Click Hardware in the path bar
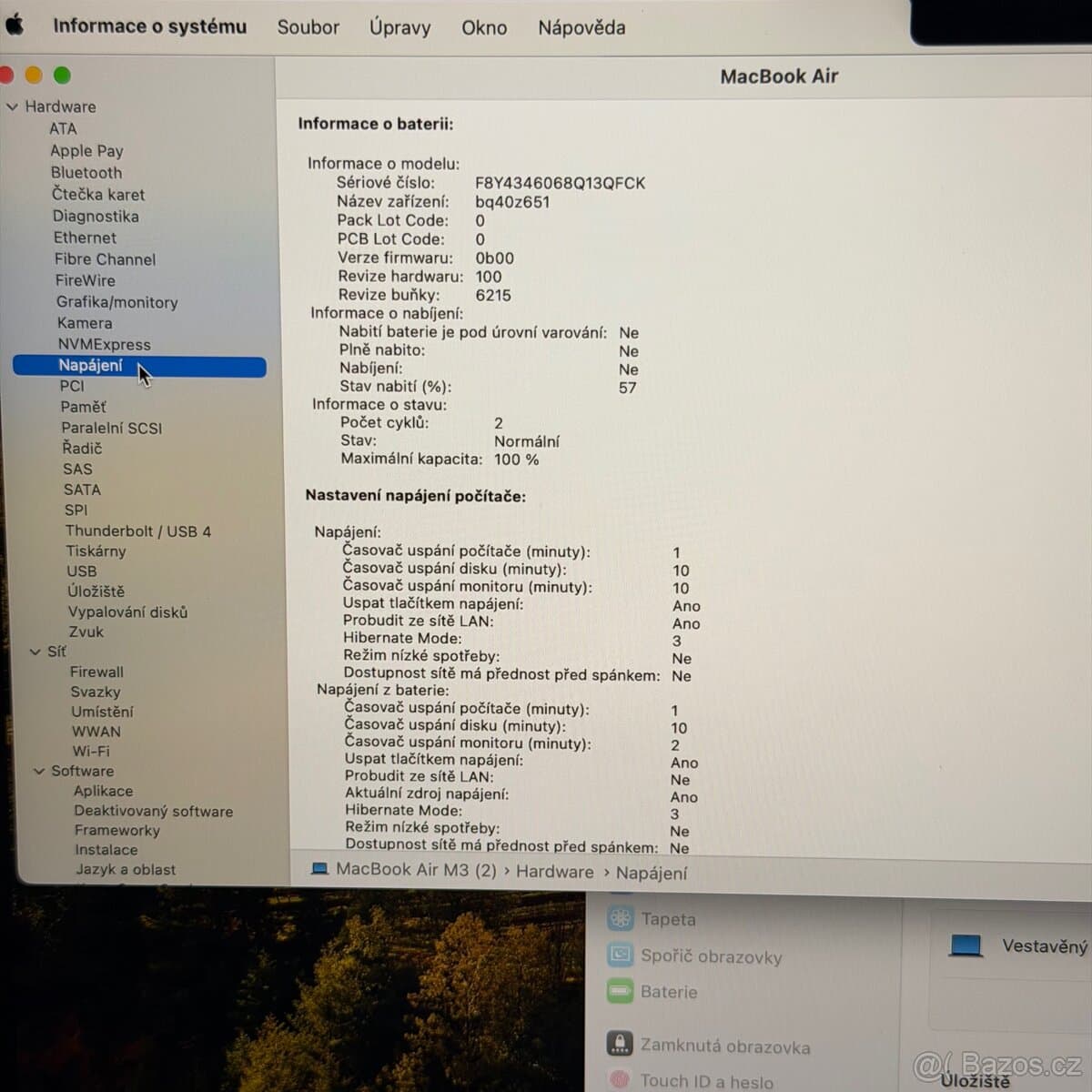1092x1092 pixels. click(x=555, y=872)
